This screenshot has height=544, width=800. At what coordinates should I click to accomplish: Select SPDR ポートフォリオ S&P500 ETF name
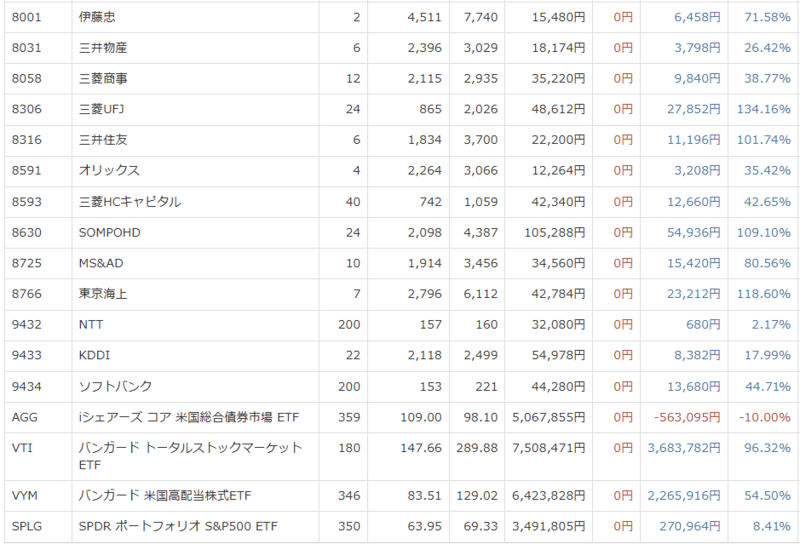pyautogui.click(x=178, y=526)
